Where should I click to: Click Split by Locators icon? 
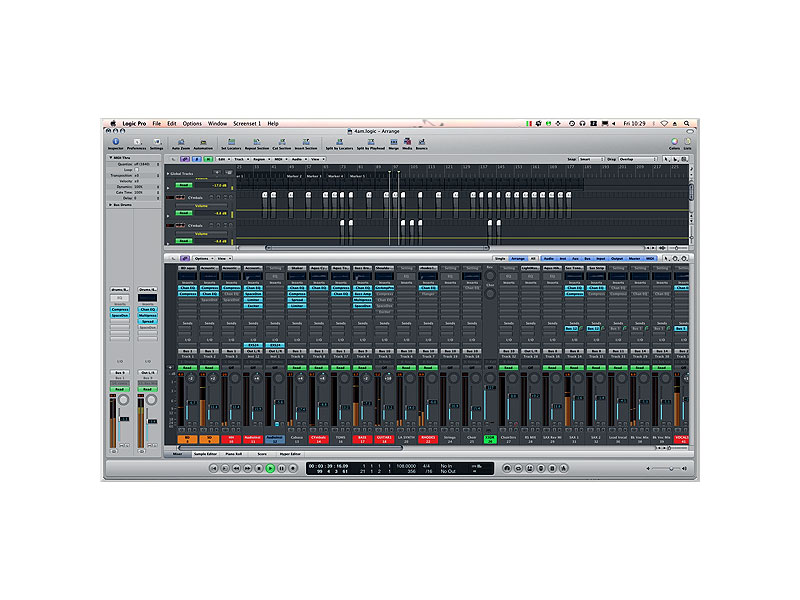click(339, 143)
